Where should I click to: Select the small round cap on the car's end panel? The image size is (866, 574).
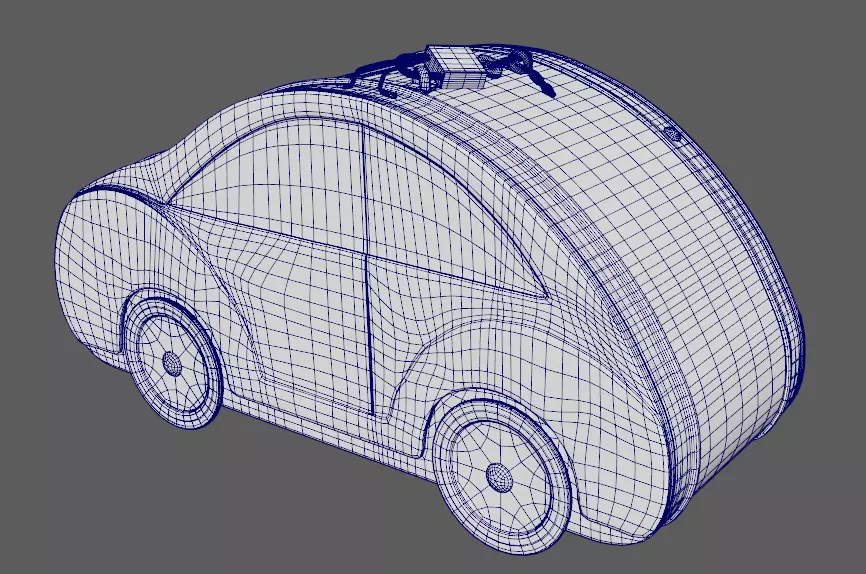(x=672, y=134)
